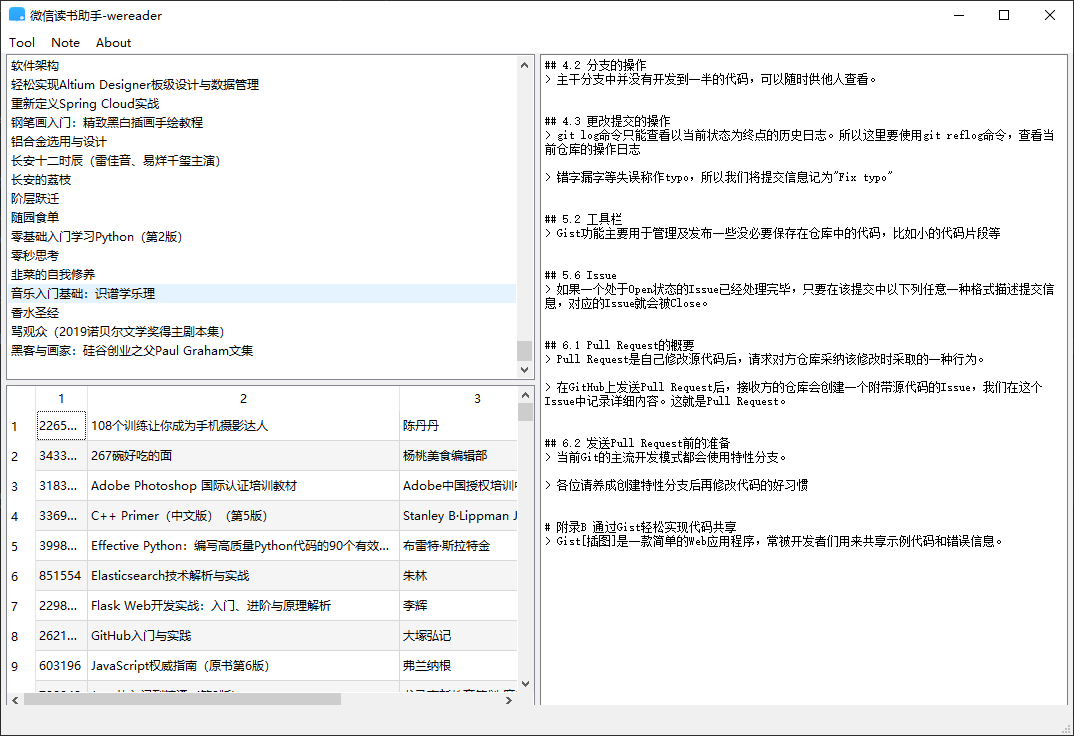This screenshot has width=1074, height=736.
Task: Click cell GitHub入门与实践
Action: (243, 636)
